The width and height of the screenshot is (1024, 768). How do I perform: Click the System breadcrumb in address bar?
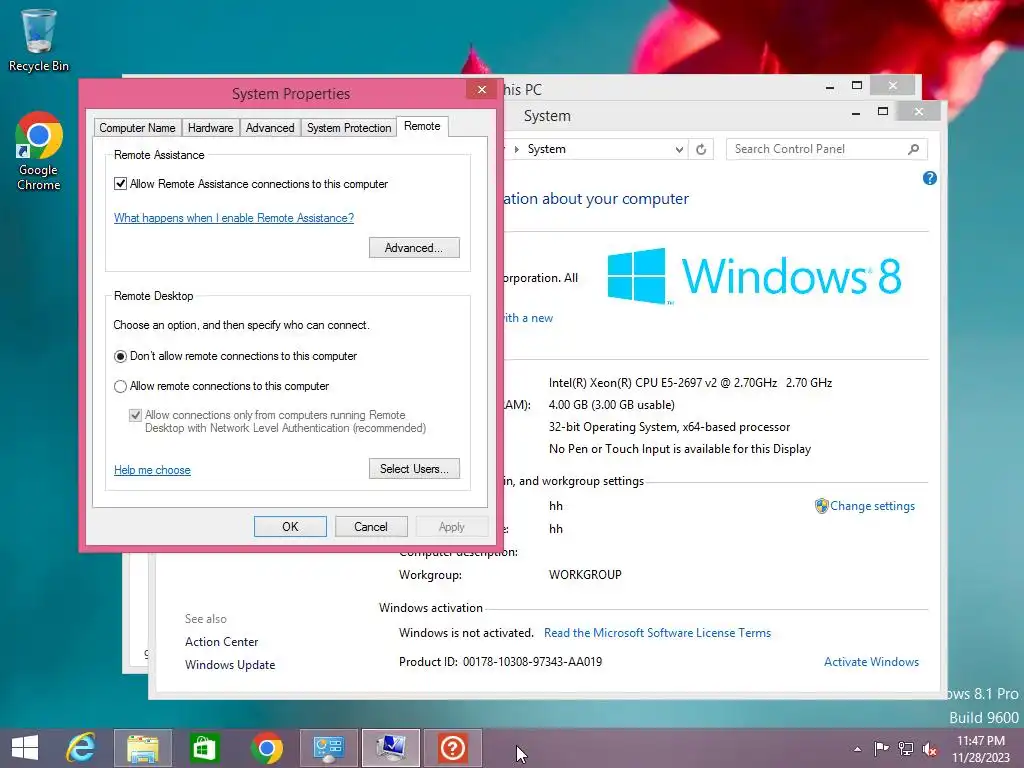coord(547,149)
